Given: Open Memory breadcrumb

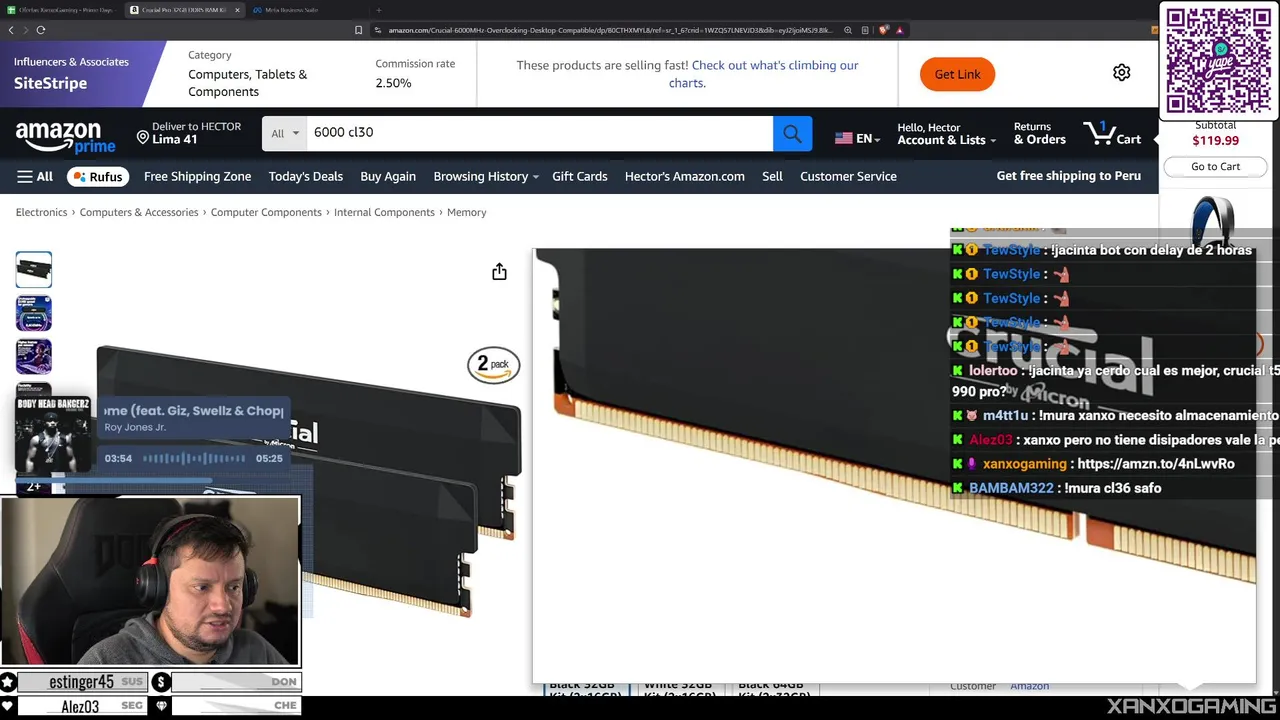Looking at the screenshot, I should [x=466, y=212].
